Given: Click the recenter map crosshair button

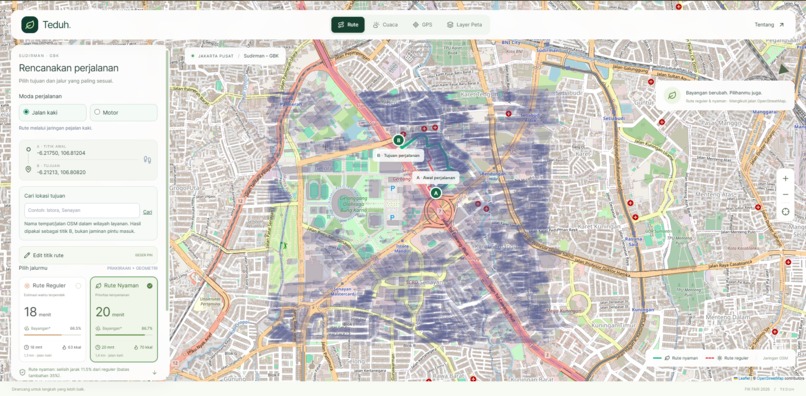Looking at the screenshot, I should tap(785, 211).
